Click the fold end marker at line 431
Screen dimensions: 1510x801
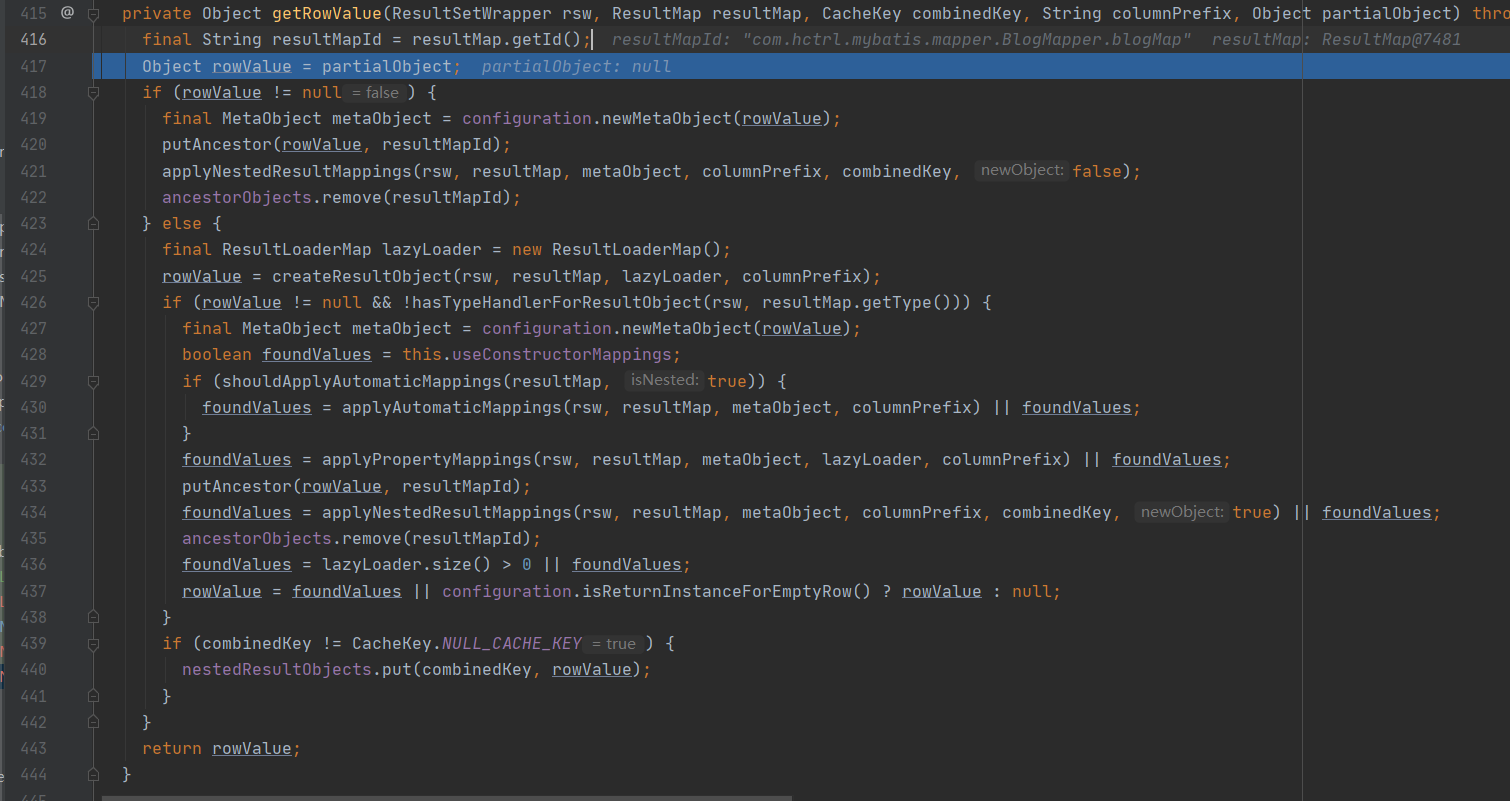[93, 433]
